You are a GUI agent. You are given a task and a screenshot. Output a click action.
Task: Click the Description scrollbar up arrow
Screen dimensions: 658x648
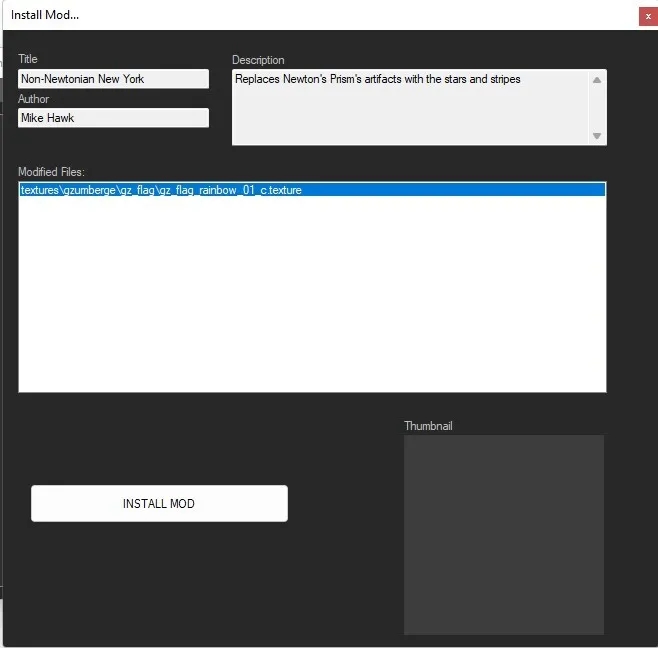(x=597, y=80)
